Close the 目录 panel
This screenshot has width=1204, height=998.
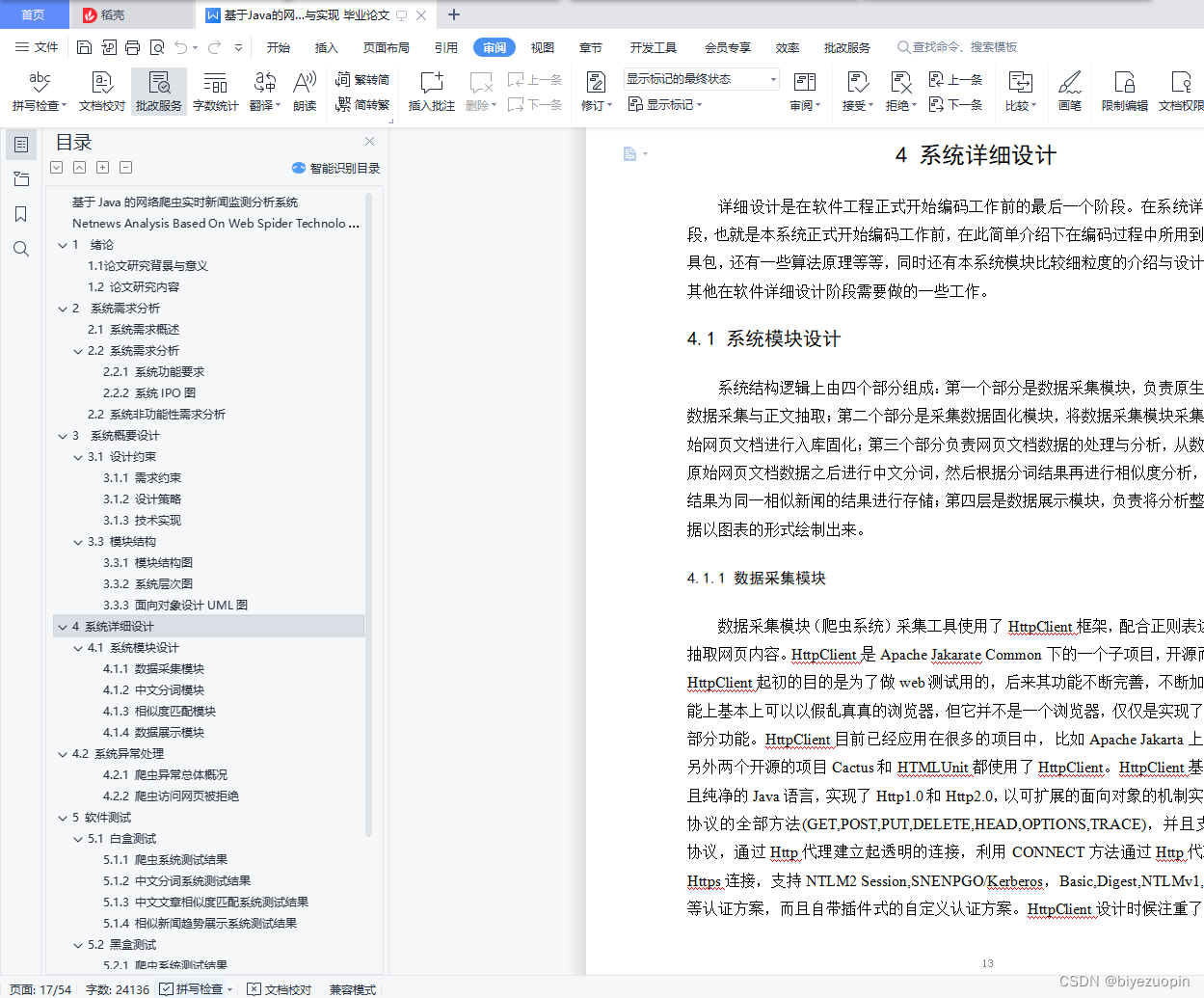click(370, 142)
